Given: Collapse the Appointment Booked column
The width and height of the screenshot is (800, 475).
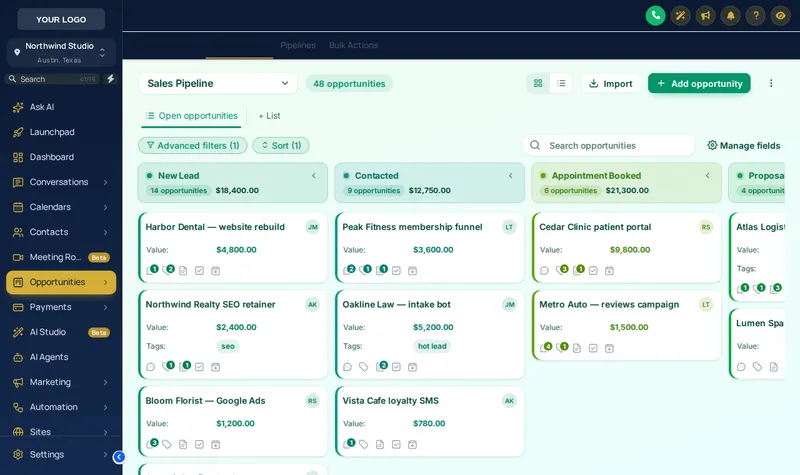Looking at the screenshot, I should [708, 176].
